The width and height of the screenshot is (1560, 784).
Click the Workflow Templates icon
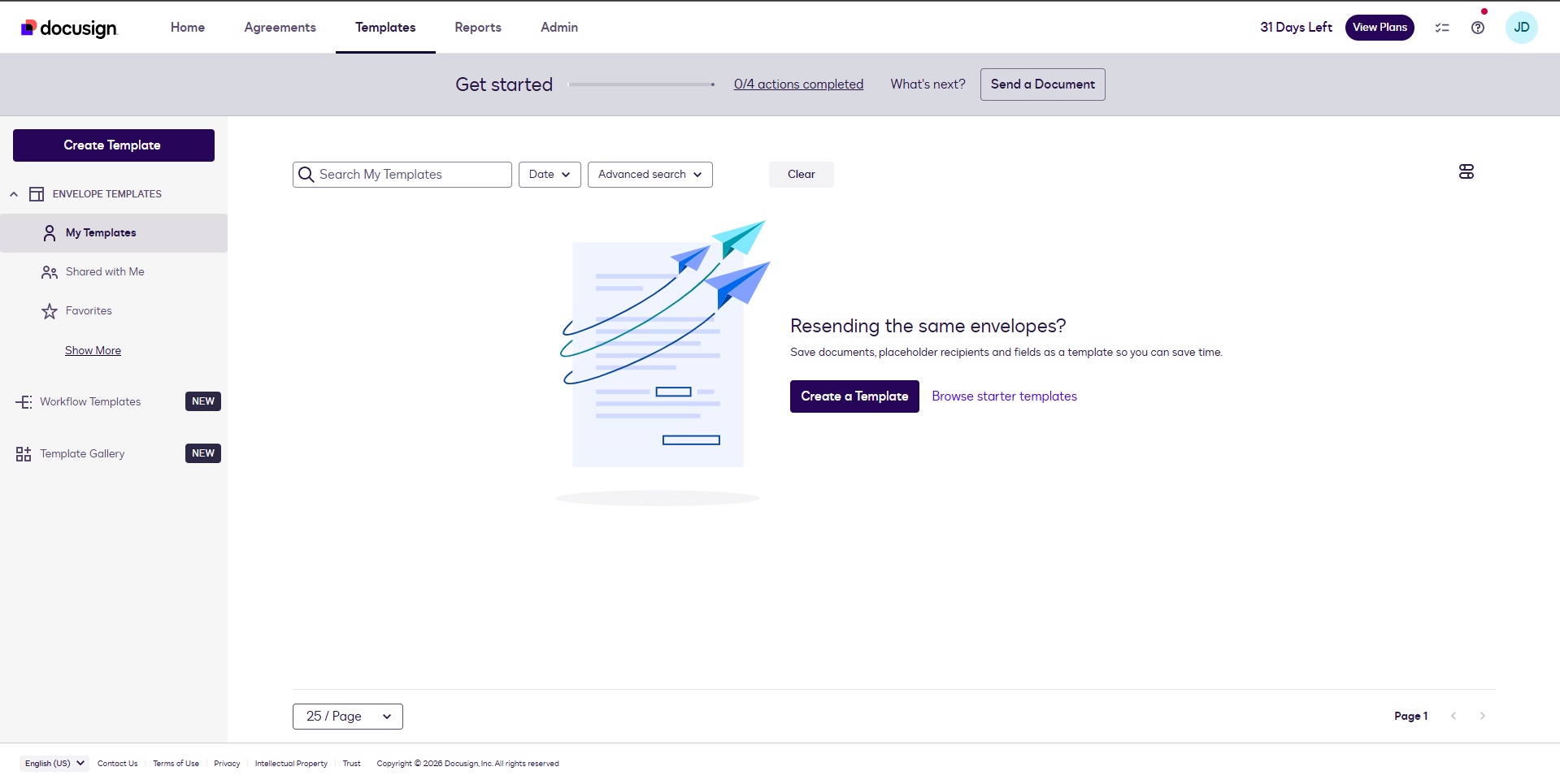point(24,402)
